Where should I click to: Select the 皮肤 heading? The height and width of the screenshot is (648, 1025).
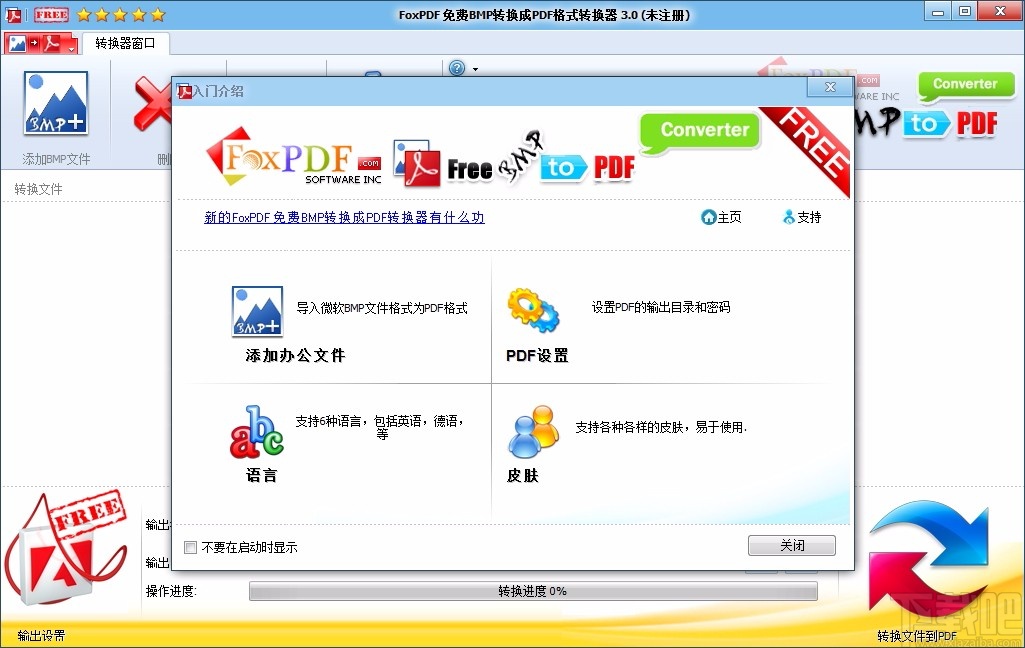coord(522,475)
